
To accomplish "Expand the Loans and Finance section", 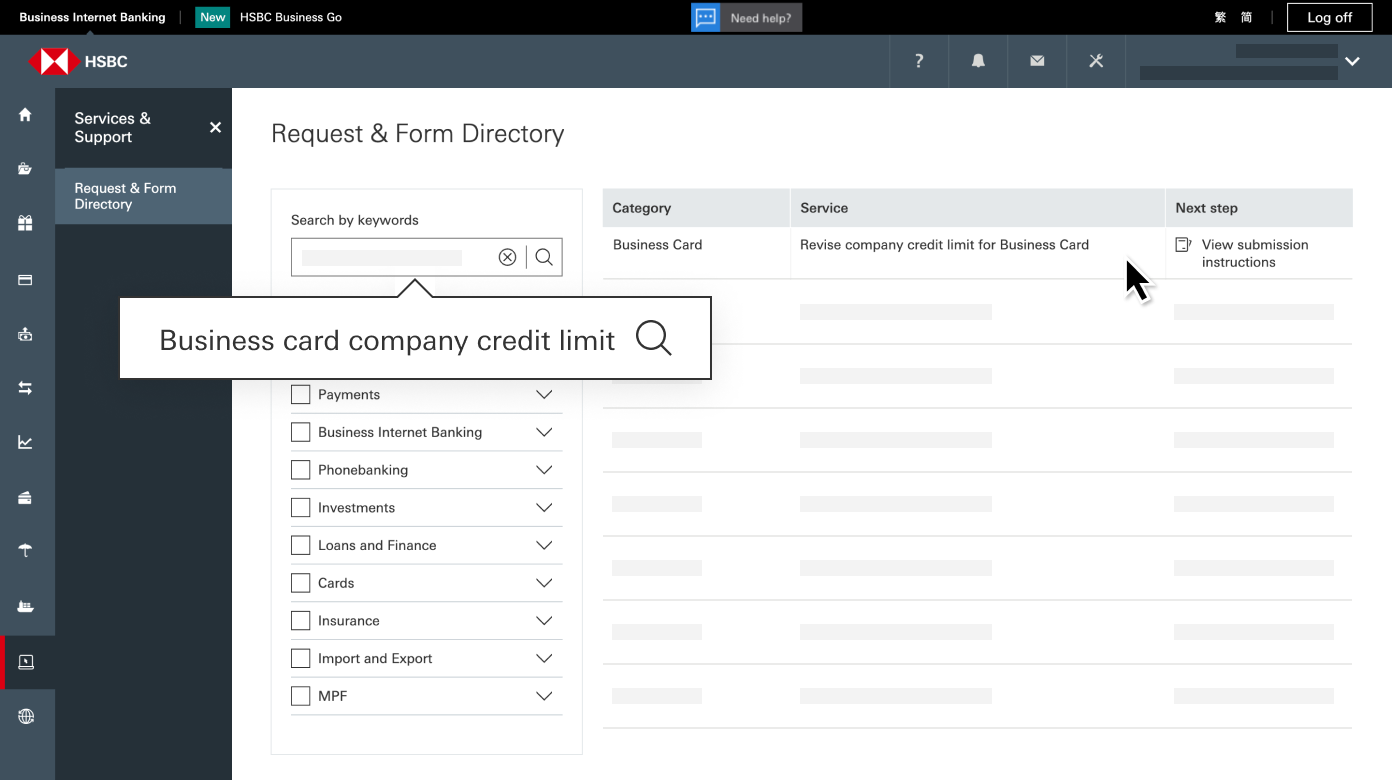I will [544, 545].
